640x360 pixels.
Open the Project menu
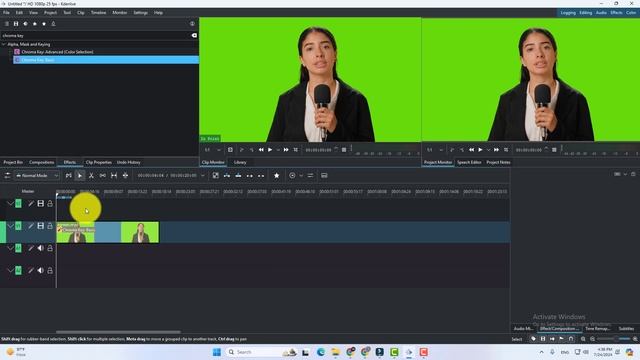click(50, 13)
